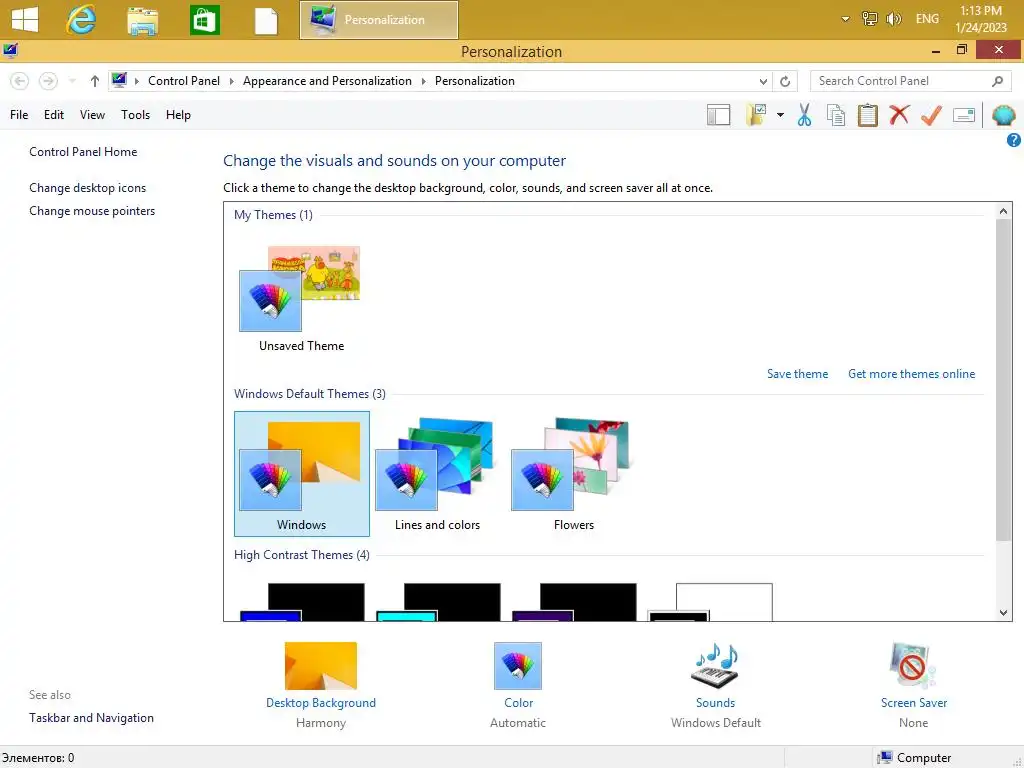Expand chevron after Appearance and Personalization

tap(423, 81)
